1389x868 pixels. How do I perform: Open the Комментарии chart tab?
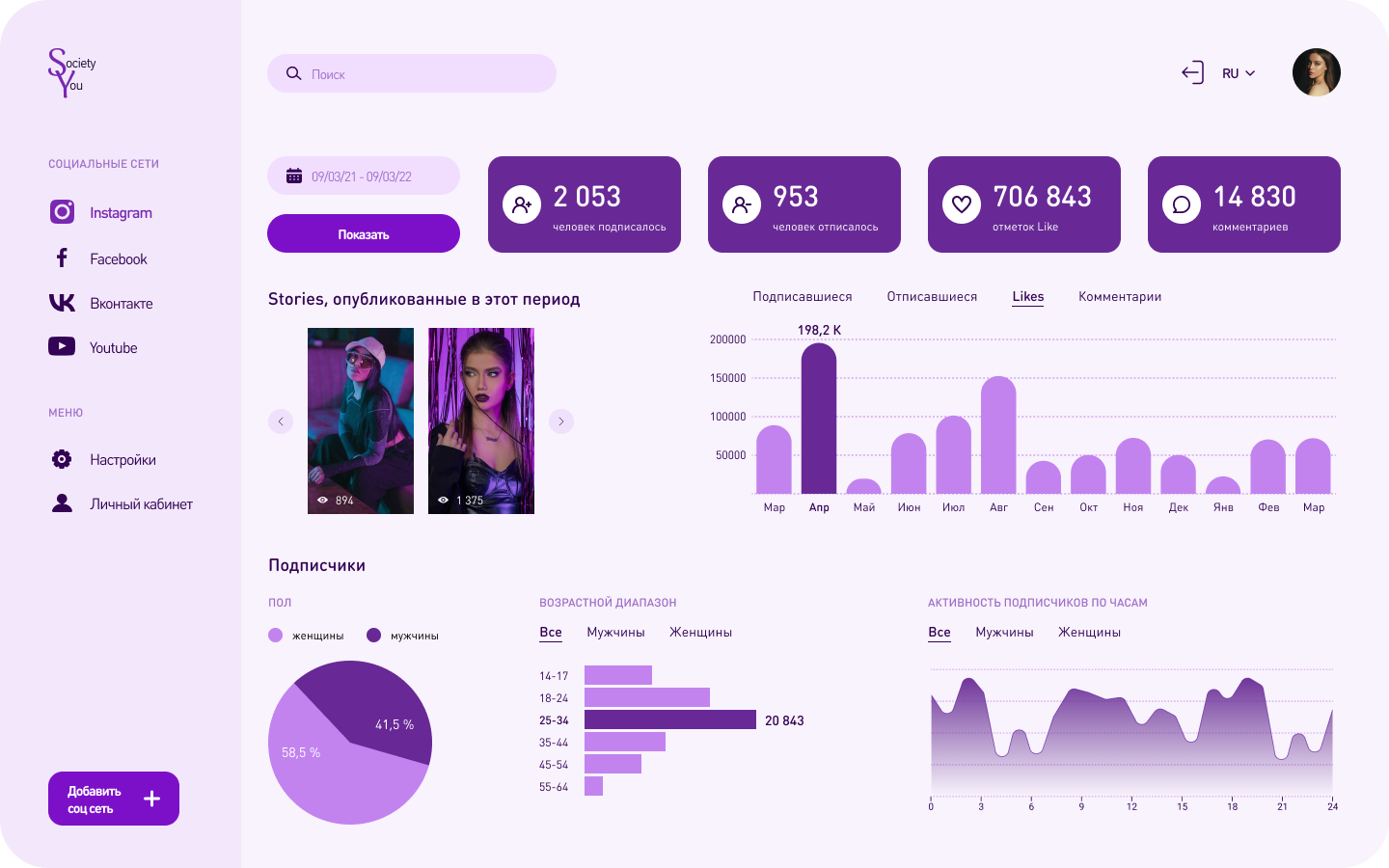[x=1118, y=296]
